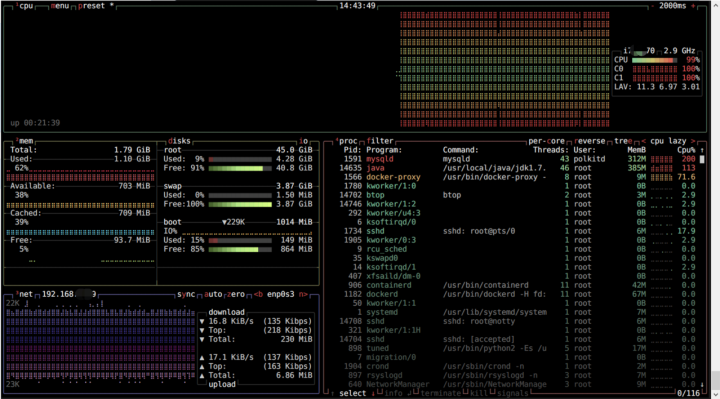Click the up arrow of the process list scrollbar

(x=702, y=150)
